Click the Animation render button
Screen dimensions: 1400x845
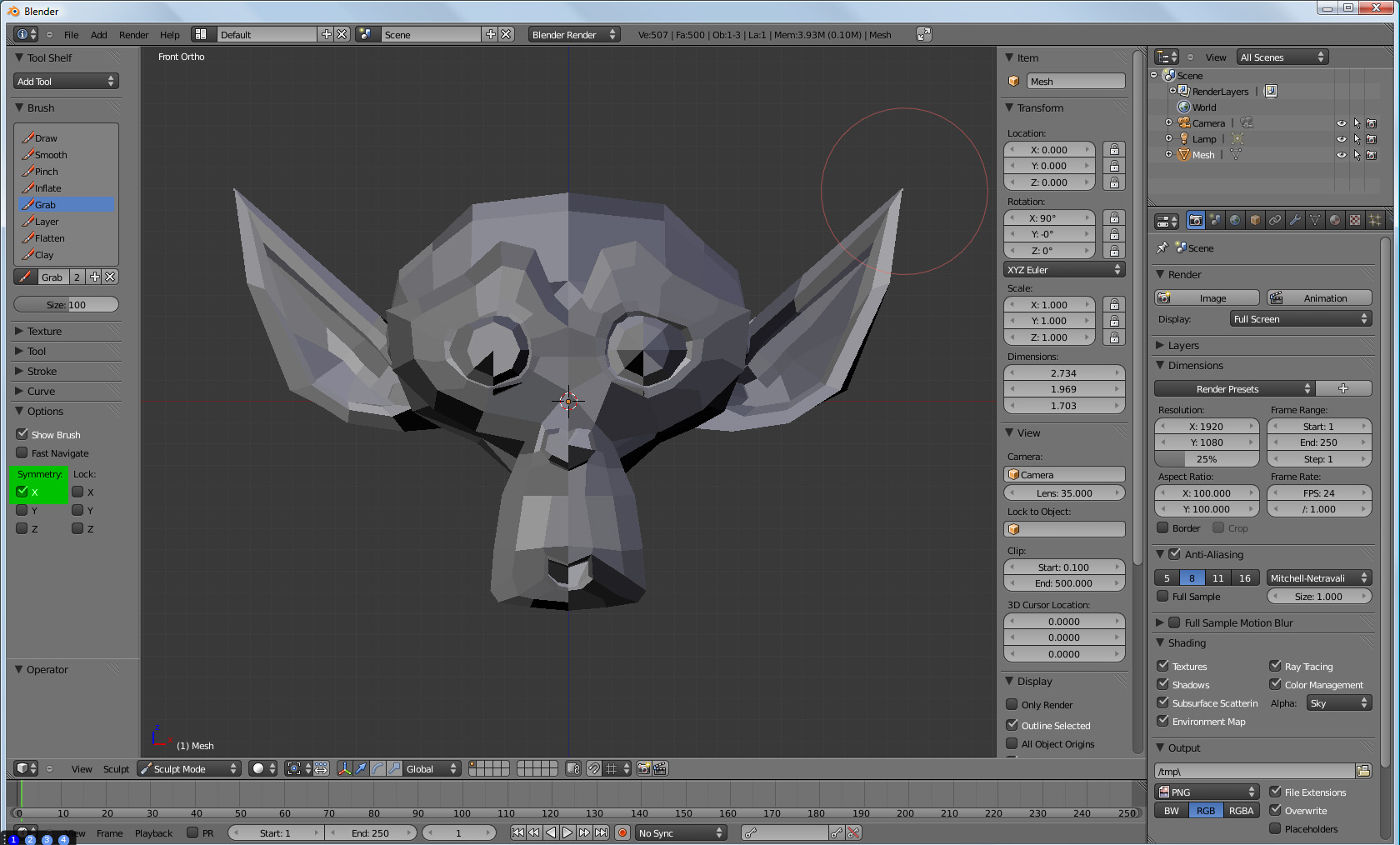point(1319,297)
